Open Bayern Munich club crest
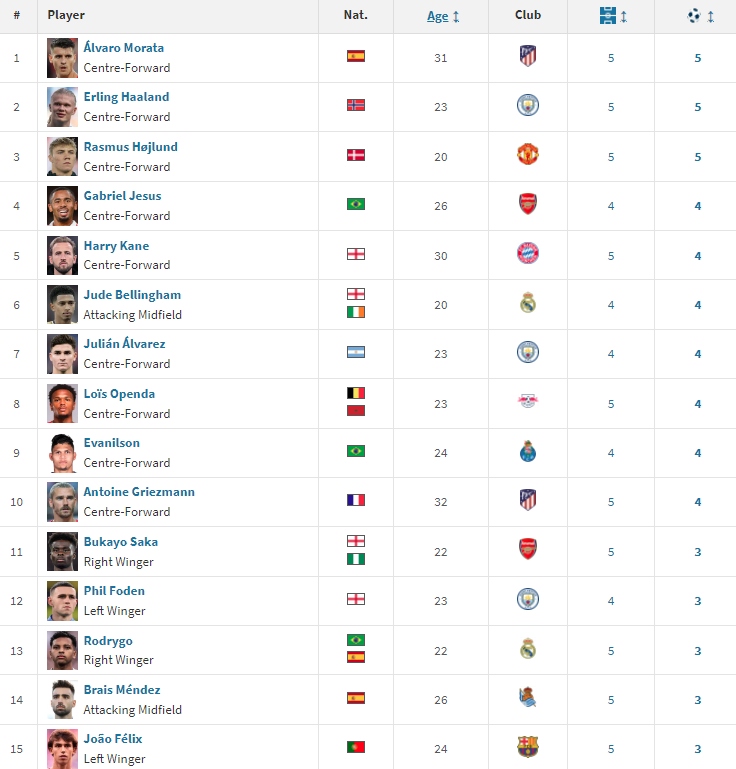 [528, 254]
